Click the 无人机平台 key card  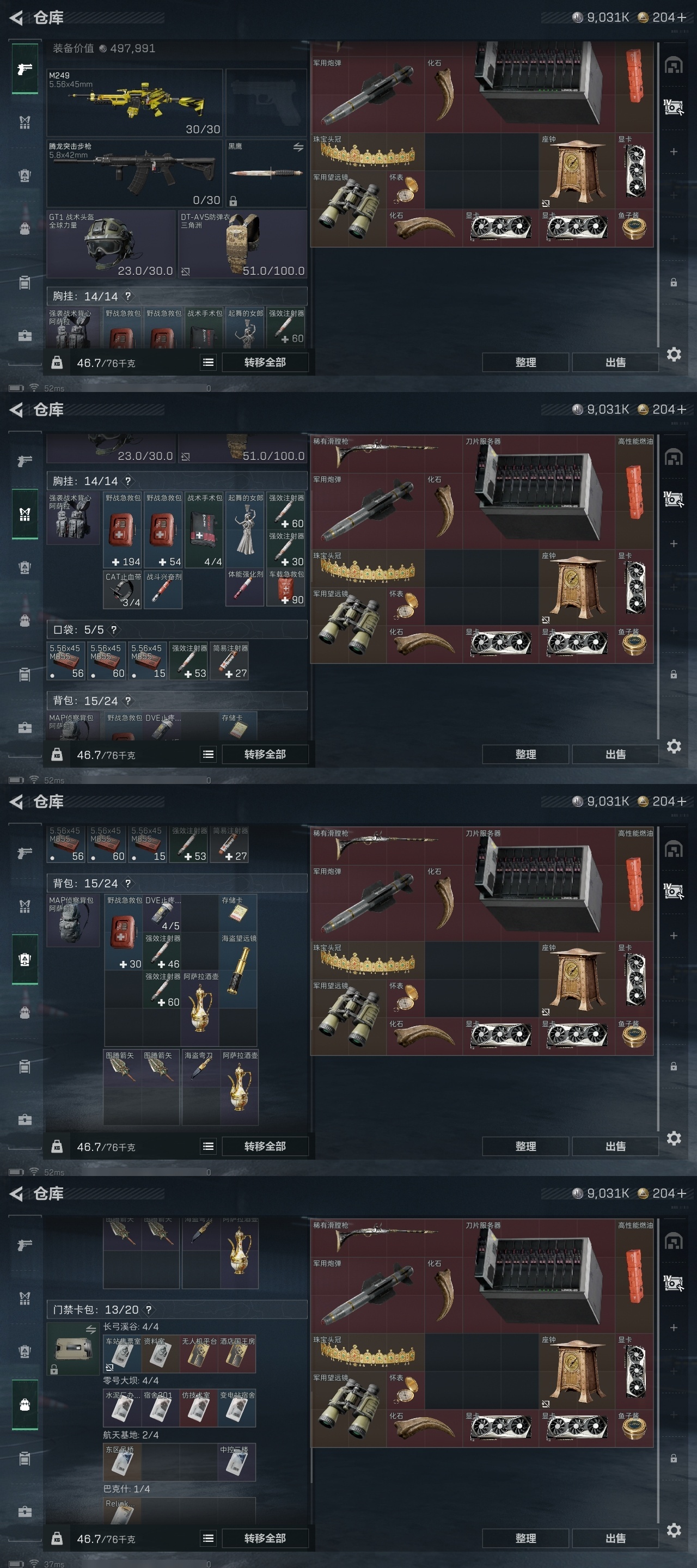pyautogui.click(x=199, y=1355)
